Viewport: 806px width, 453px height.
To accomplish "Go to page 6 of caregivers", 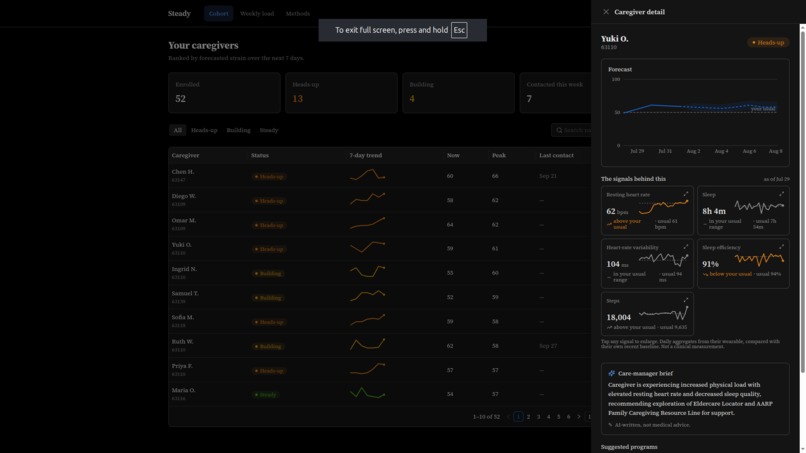I will pyautogui.click(x=569, y=416).
